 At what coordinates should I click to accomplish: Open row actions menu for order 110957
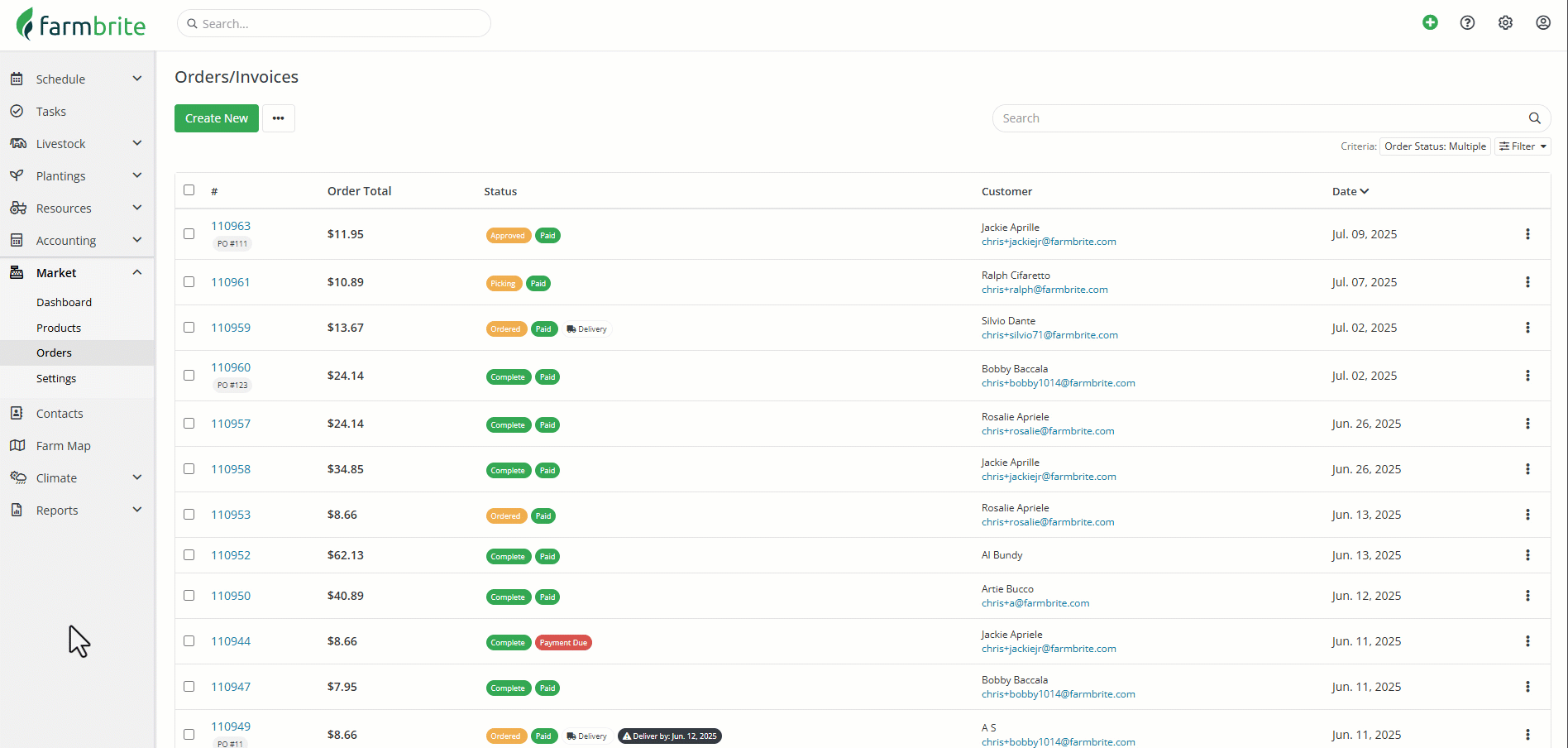click(1527, 424)
